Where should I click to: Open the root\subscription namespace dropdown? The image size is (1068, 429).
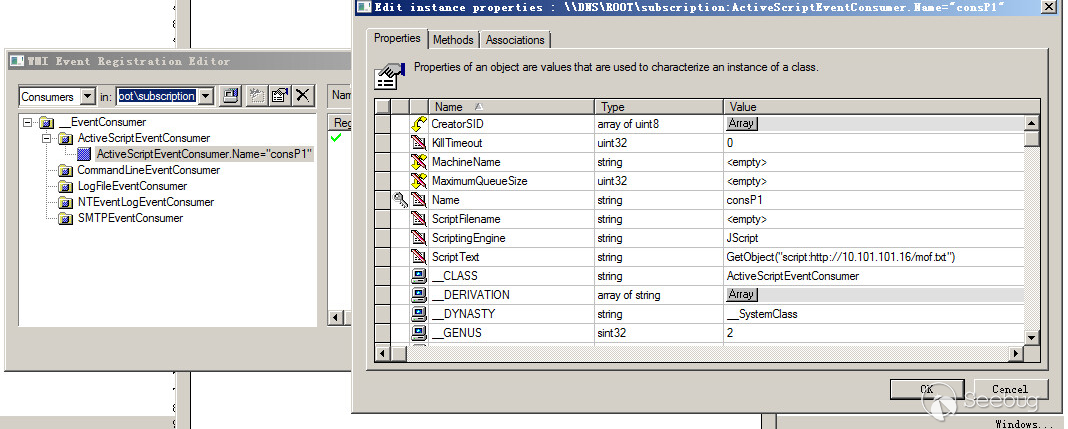[x=207, y=96]
